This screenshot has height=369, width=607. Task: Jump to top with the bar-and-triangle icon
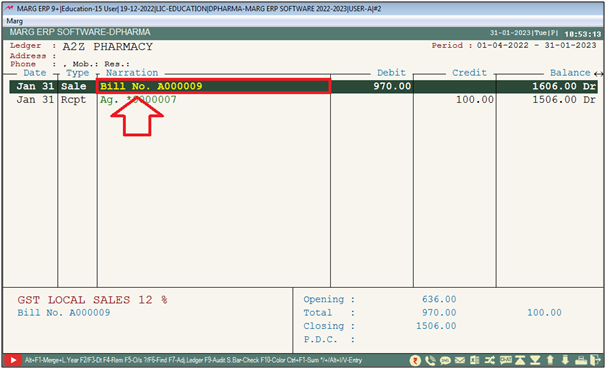click(520, 360)
